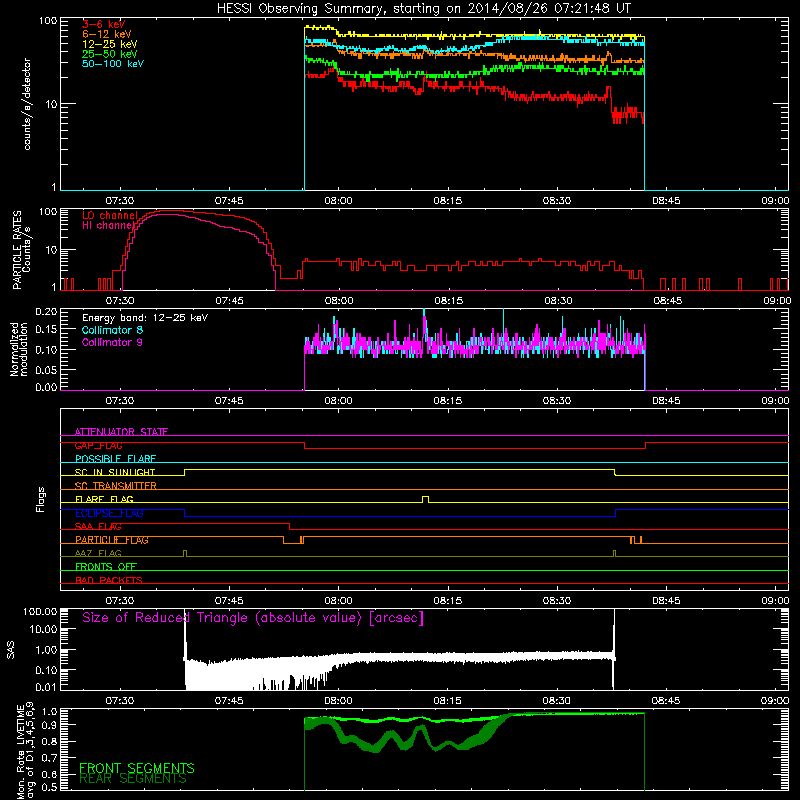Click the 0.9 tick on the livetime axis

pyautogui.click(x=50, y=724)
